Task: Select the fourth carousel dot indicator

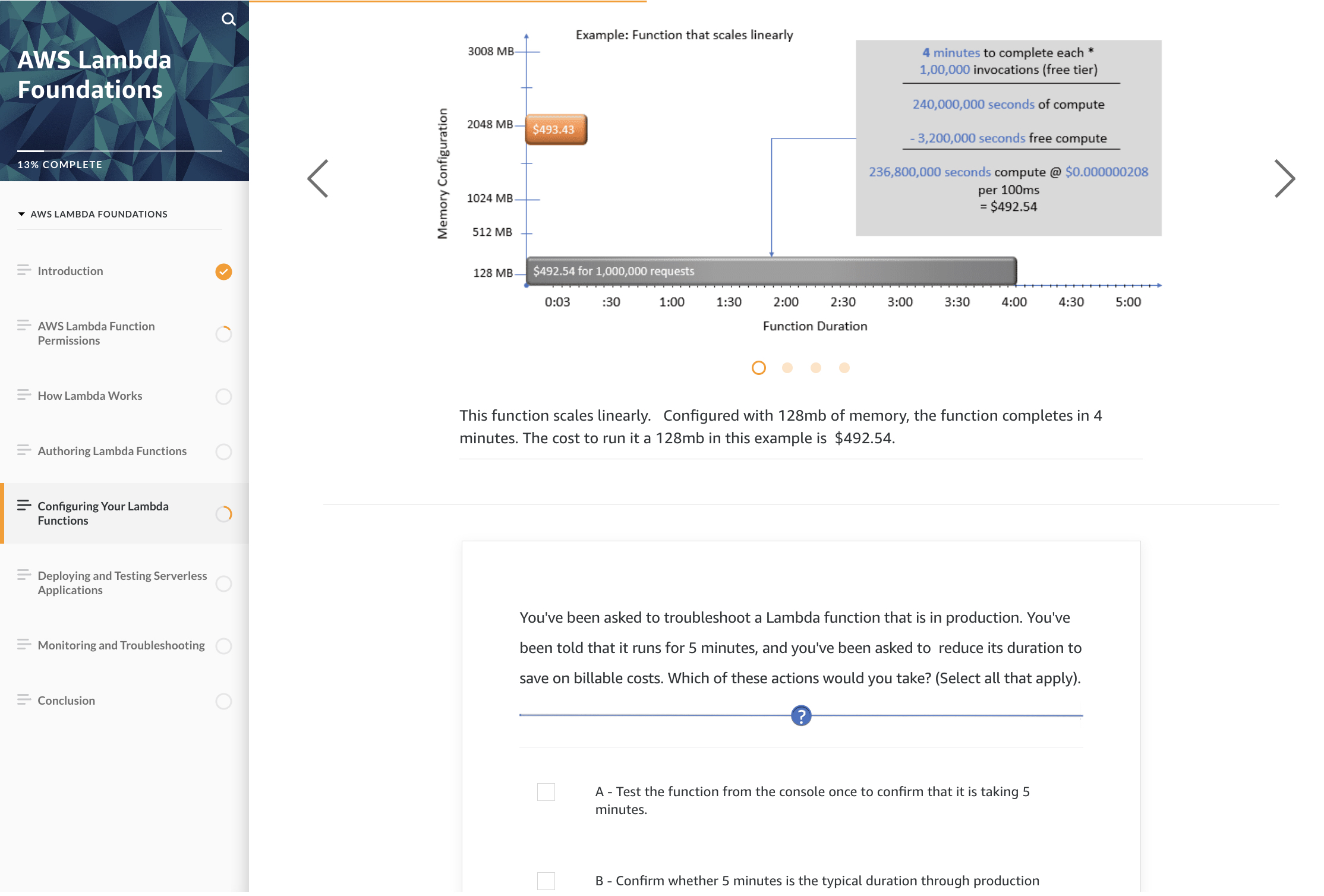Action: (844, 368)
